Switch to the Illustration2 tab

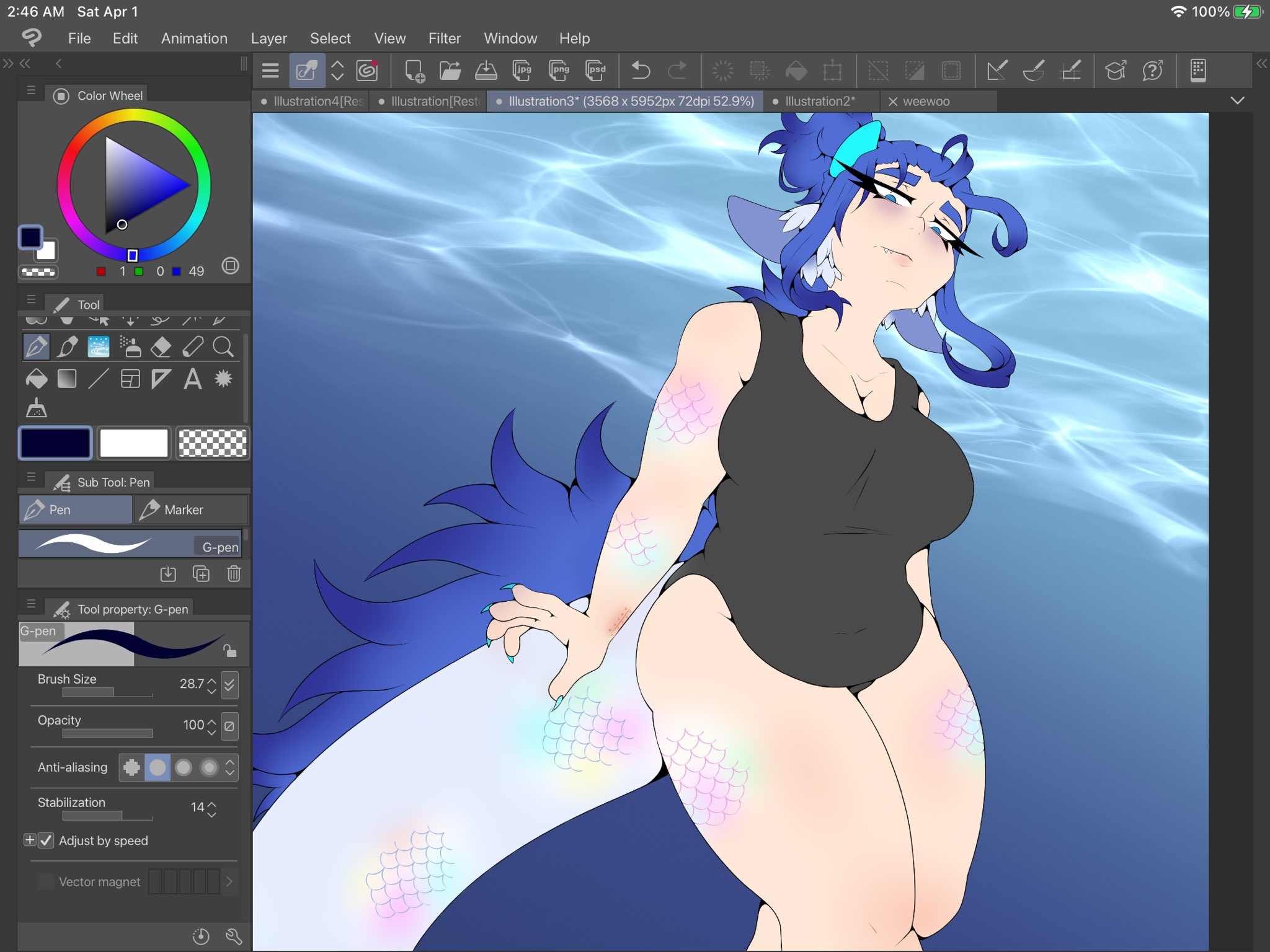[x=819, y=101]
